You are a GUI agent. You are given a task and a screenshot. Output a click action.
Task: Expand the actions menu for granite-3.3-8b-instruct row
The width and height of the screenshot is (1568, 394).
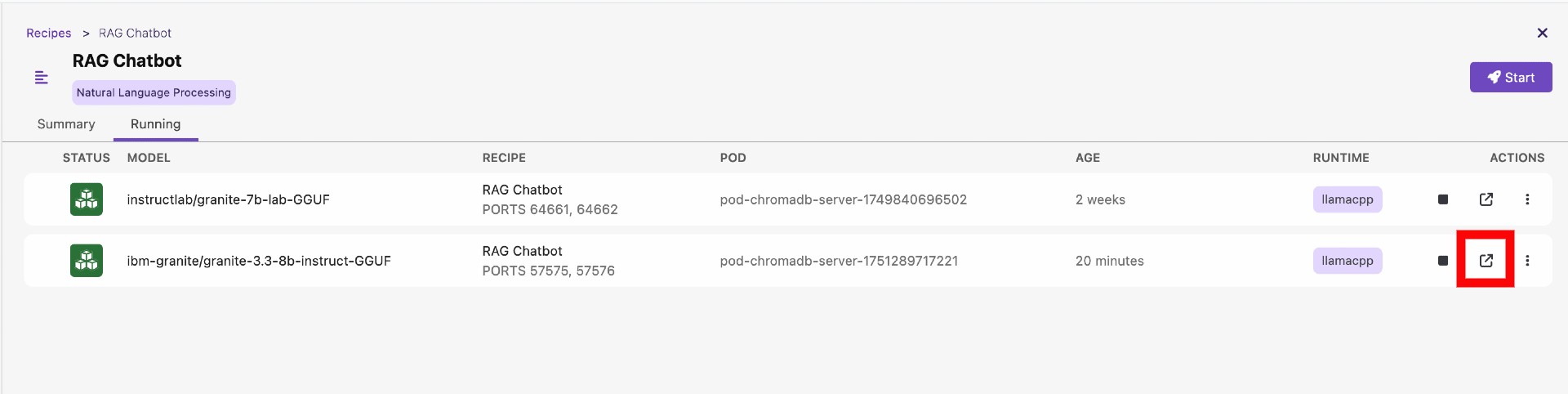(x=1526, y=261)
